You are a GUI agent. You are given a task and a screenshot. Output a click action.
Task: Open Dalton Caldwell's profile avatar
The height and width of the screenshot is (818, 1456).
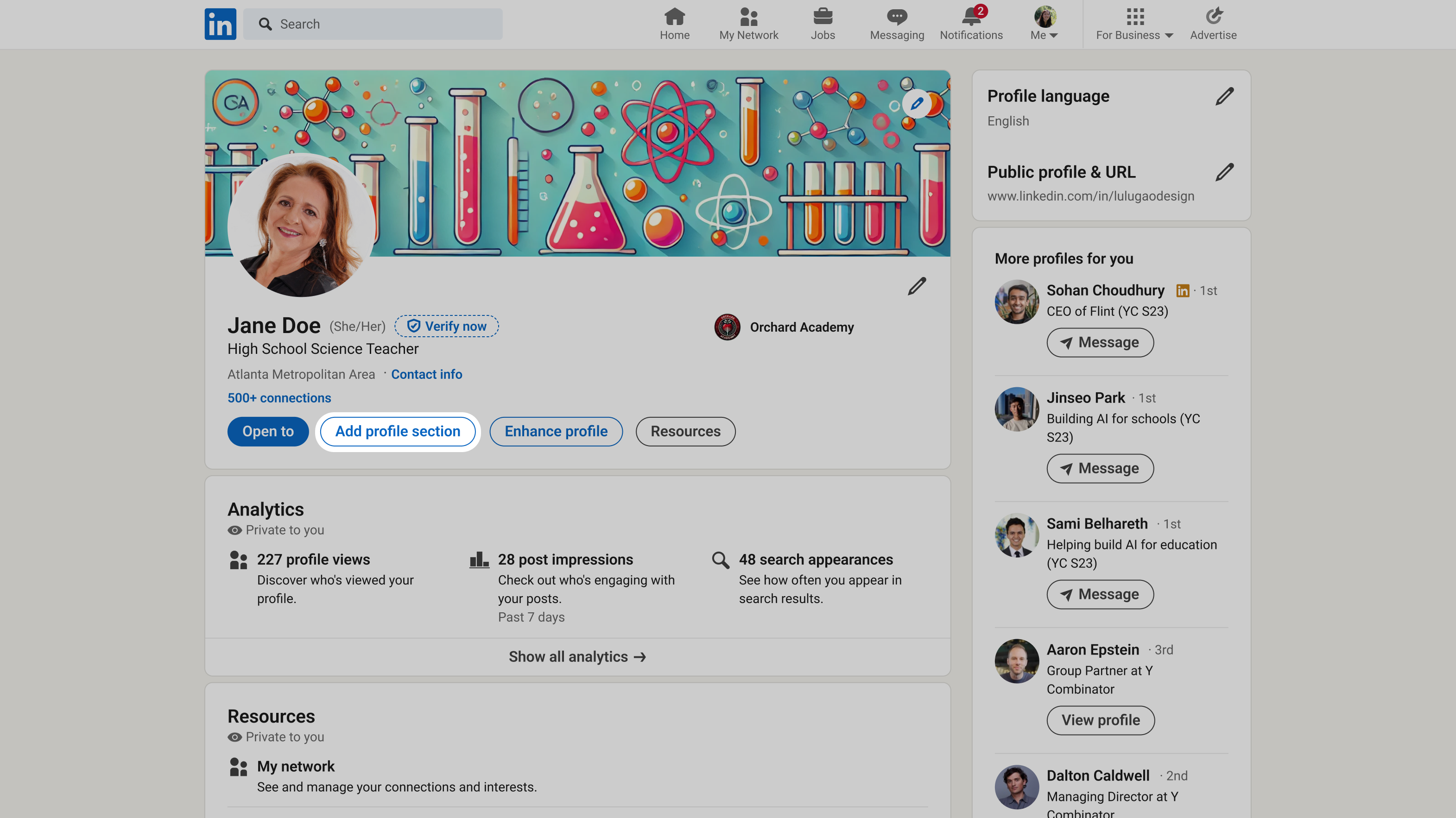[1016, 787]
